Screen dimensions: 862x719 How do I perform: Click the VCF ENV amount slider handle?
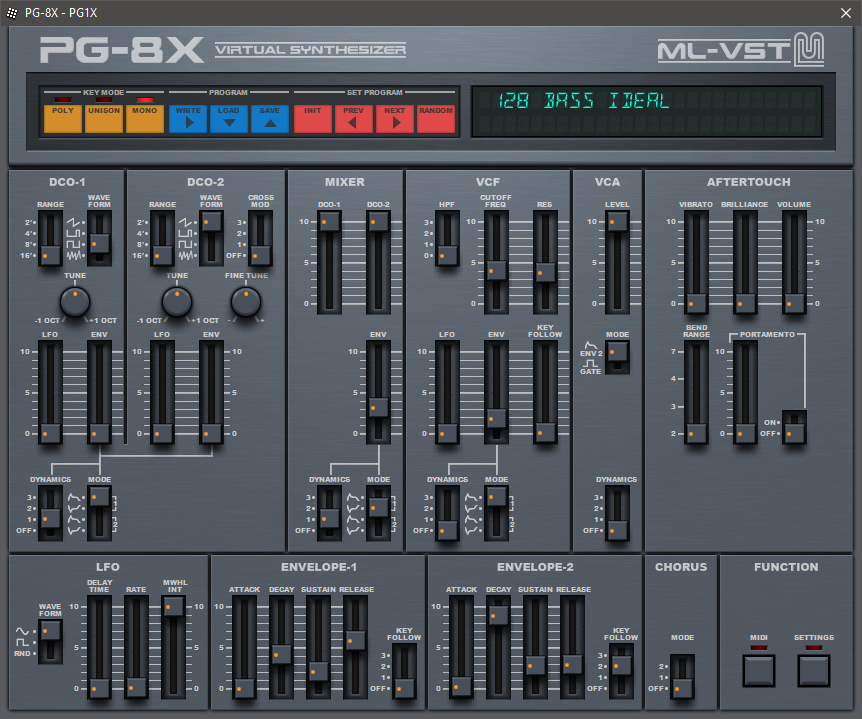coord(496,419)
